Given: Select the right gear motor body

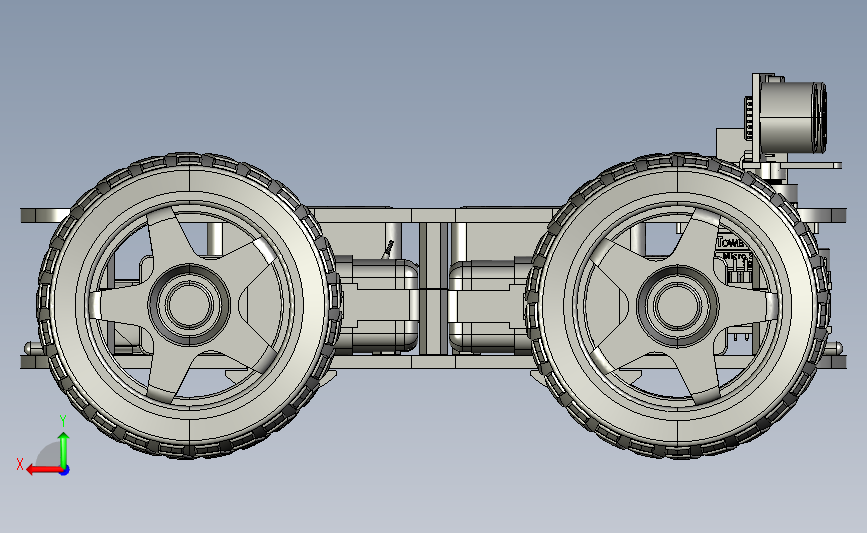Looking at the screenshot, I should click(489, 307).
